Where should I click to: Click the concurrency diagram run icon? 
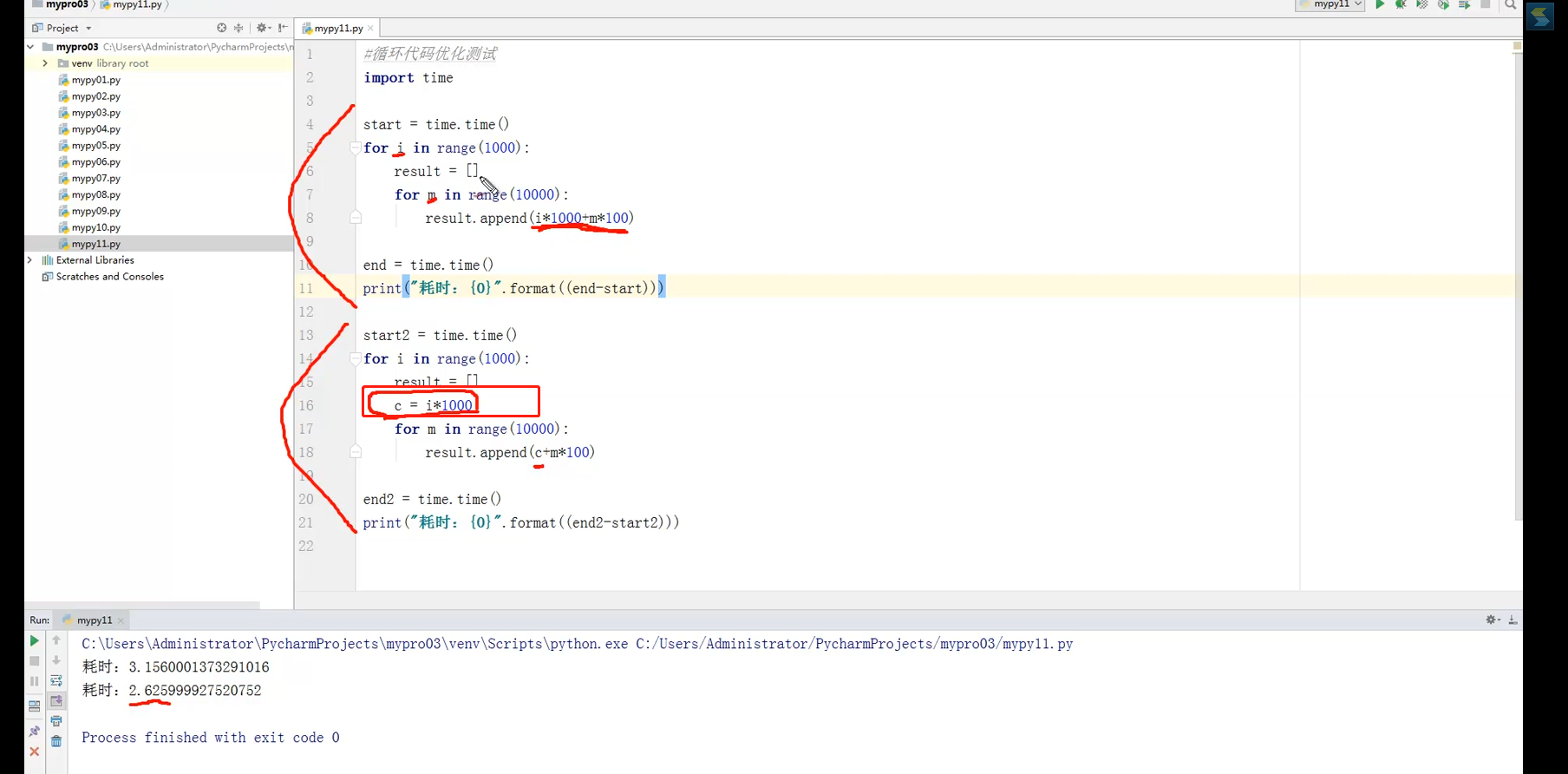click(1464, 4)
